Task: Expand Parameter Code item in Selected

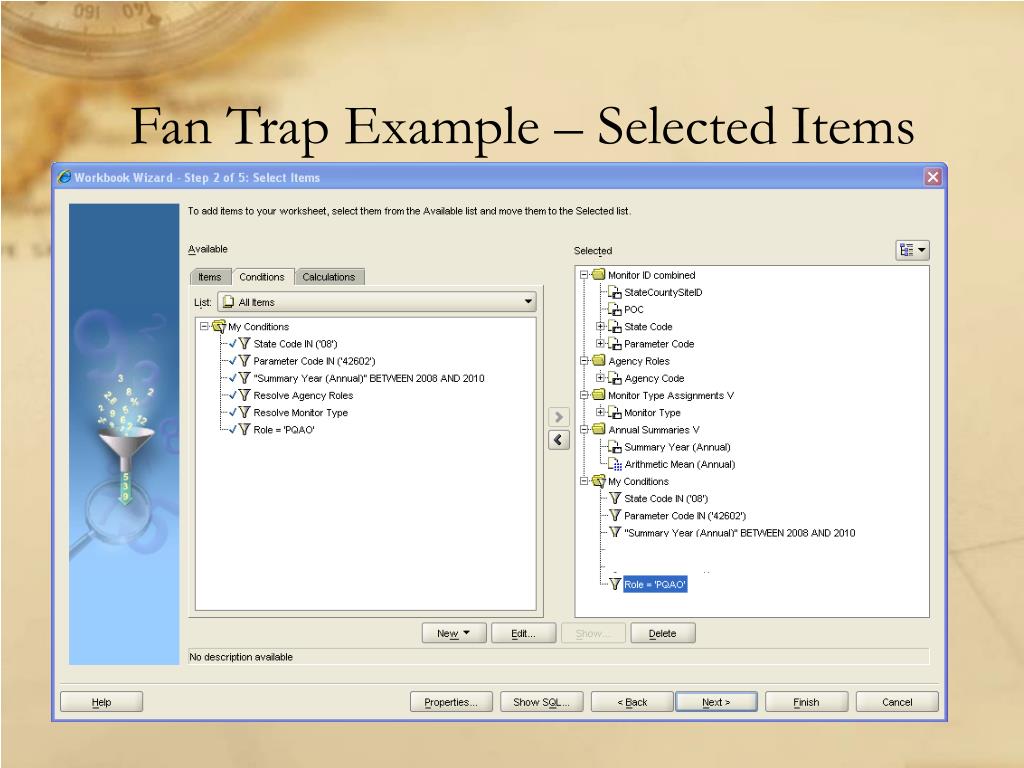Action: coord(600,343)
